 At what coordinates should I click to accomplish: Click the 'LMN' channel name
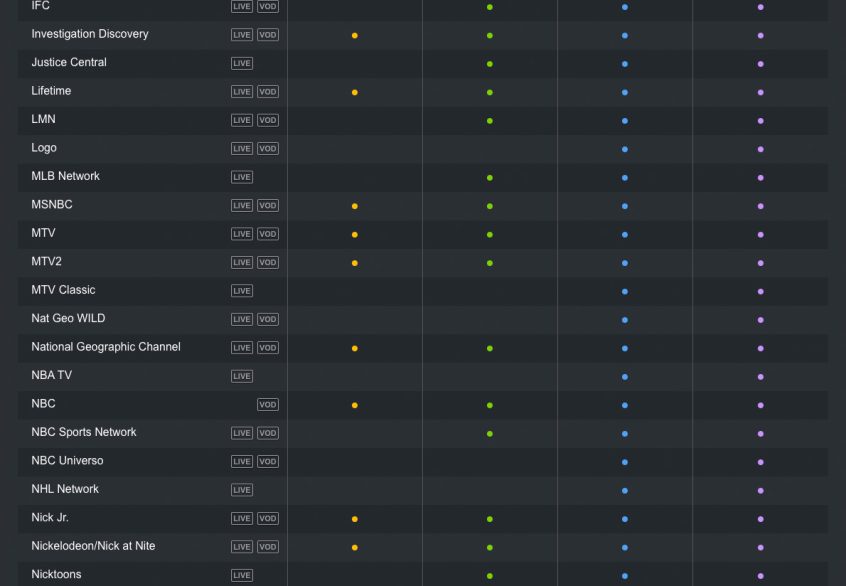tap(43, 119)
